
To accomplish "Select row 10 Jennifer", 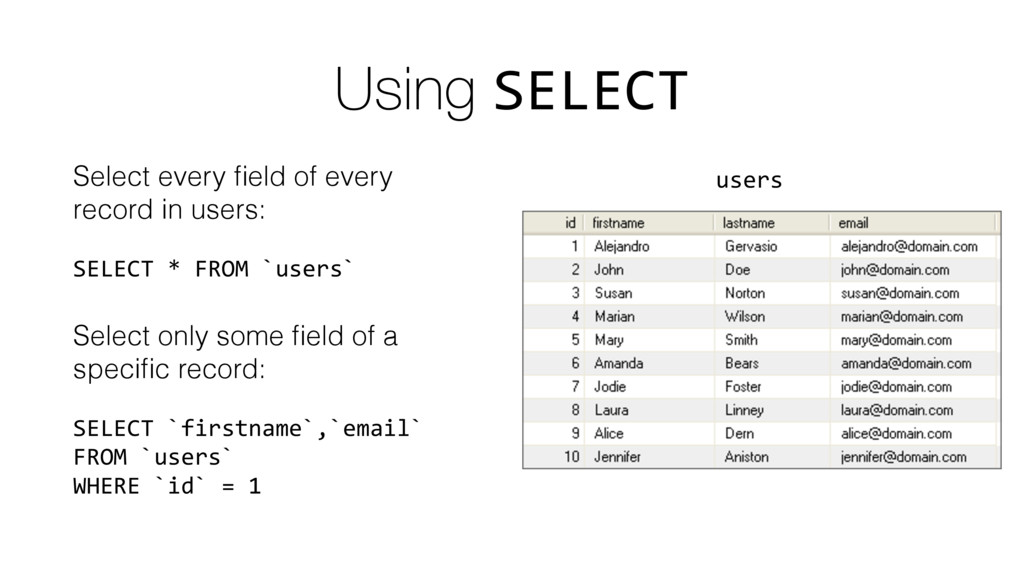I will point(761,457).
